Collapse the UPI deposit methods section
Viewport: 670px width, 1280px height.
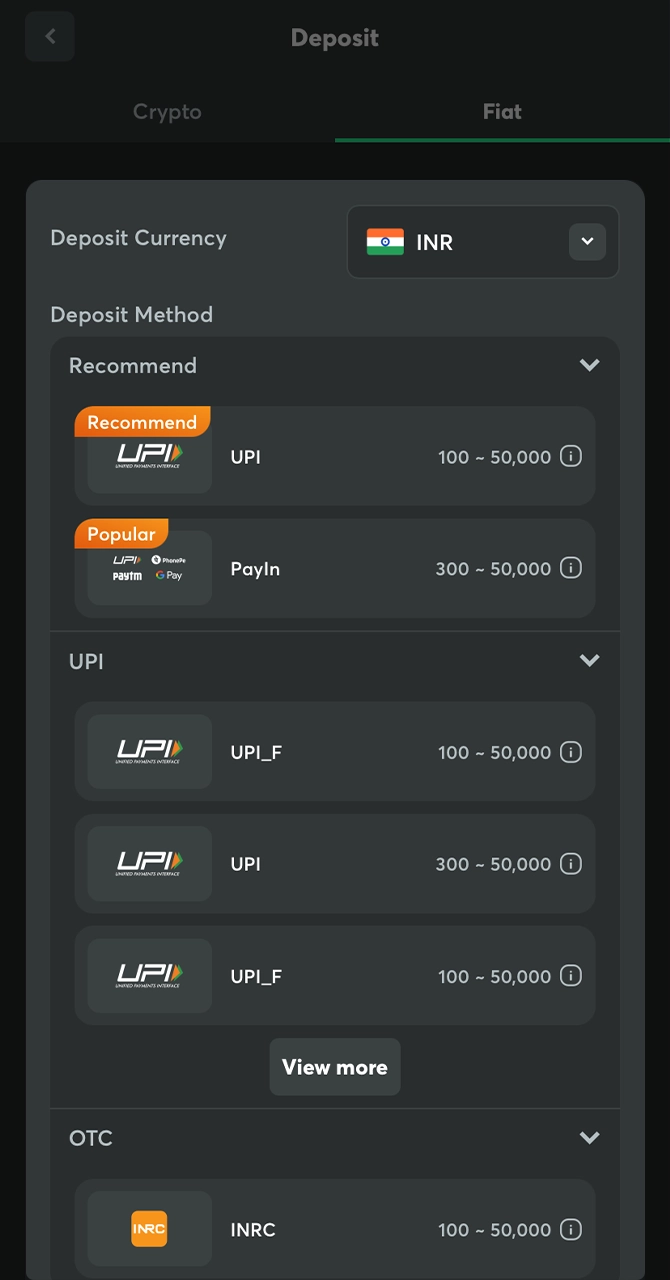589,660
